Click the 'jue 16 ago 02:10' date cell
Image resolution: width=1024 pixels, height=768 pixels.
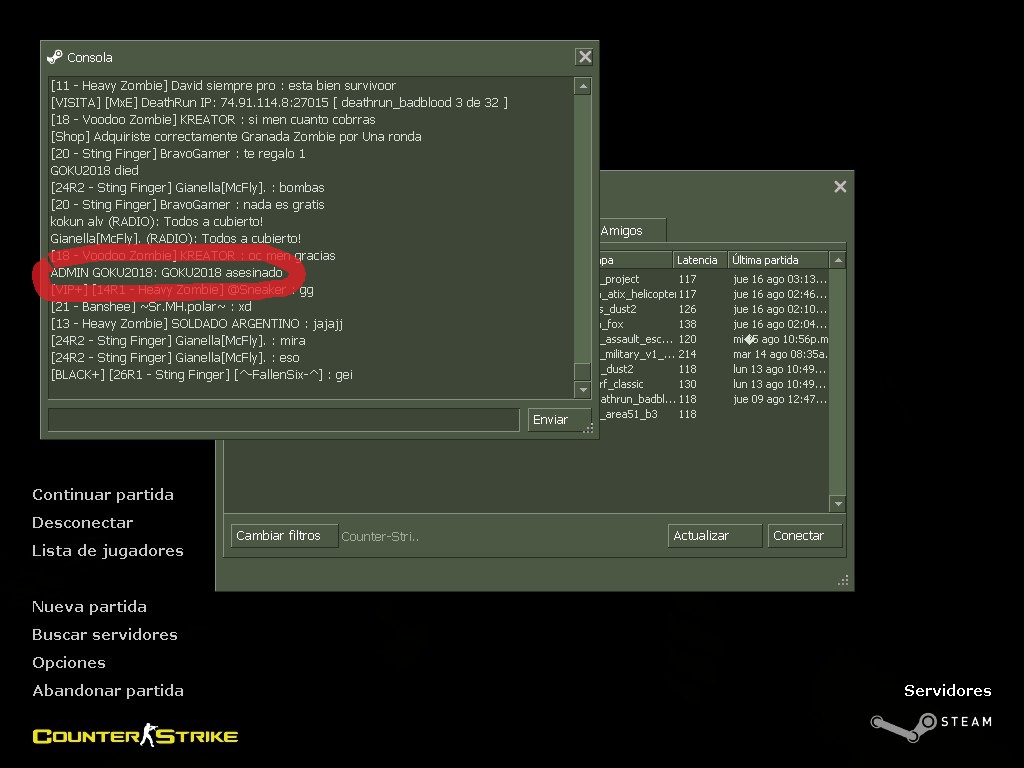pyautogui.click(x=780, y=309)
